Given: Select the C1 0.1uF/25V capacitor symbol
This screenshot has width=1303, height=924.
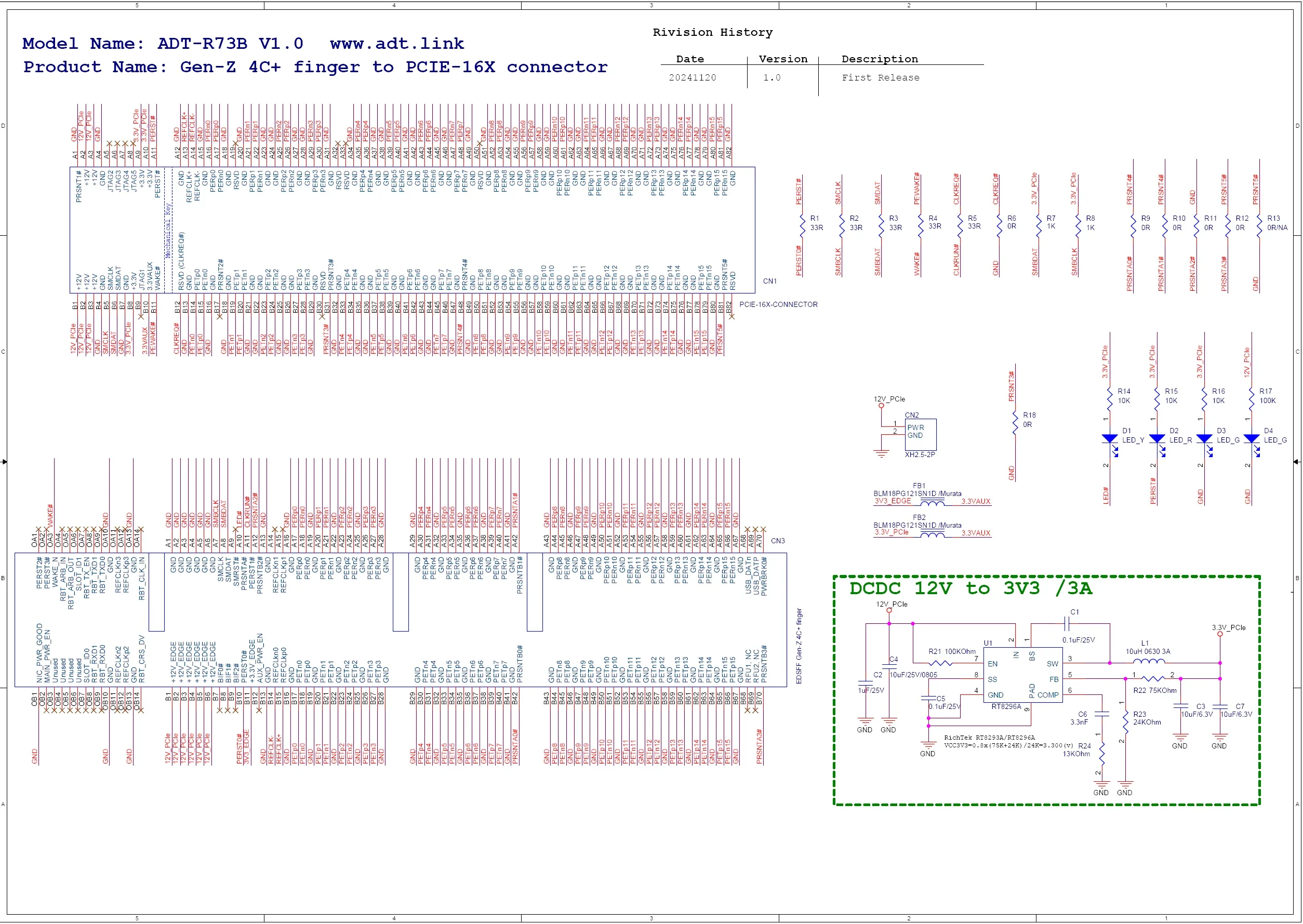Looking at the screenshot, I should [1068, 624].
